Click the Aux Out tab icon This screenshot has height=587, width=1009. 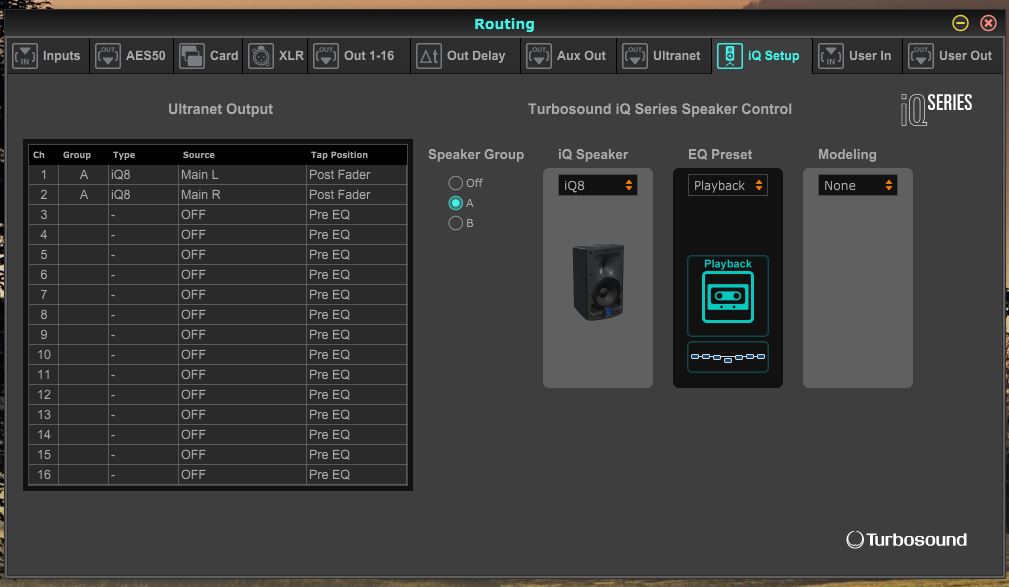coord(539,56)
